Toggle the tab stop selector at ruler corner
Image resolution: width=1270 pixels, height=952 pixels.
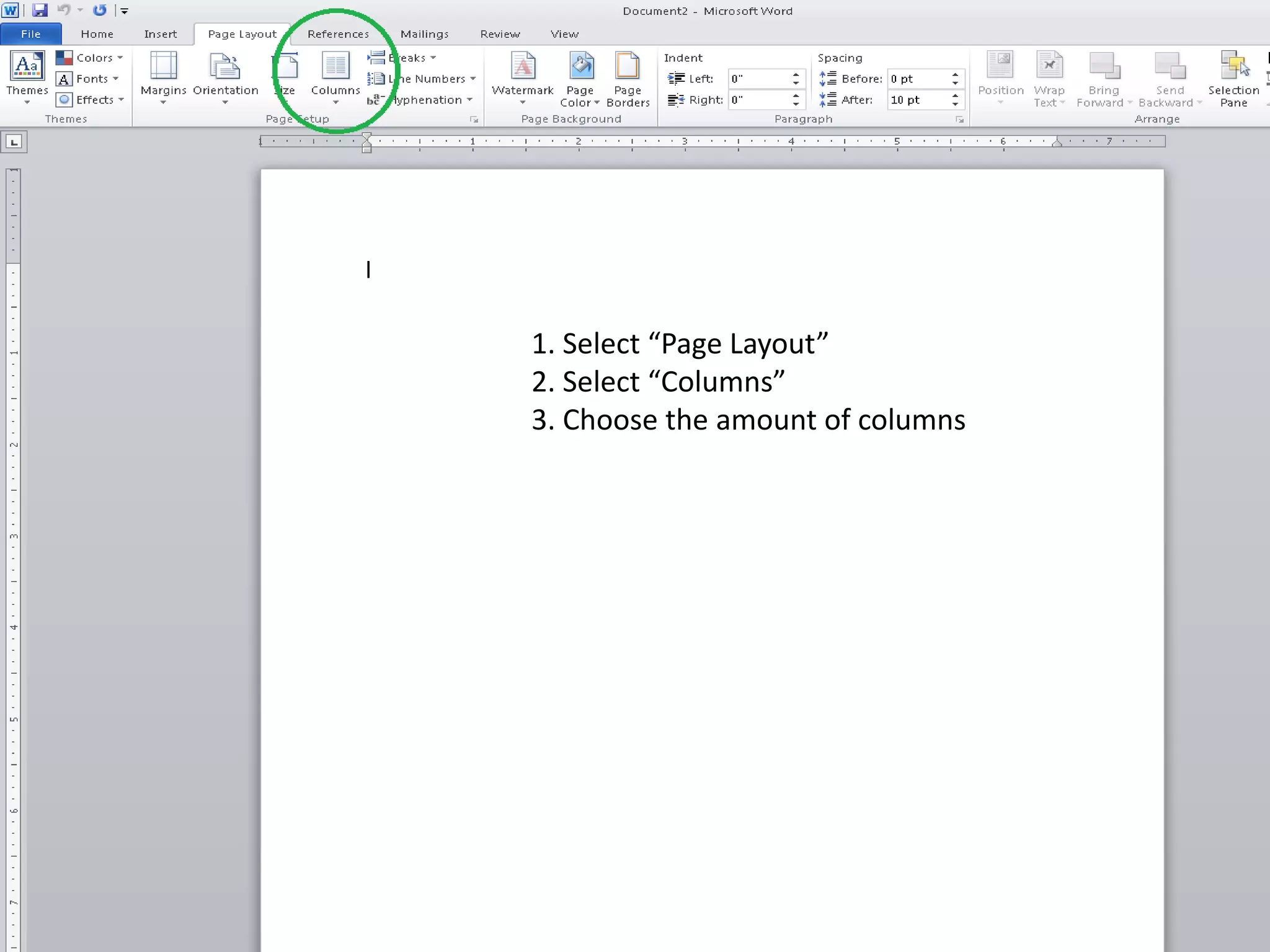pyautogui.click(x=14, y=142)
